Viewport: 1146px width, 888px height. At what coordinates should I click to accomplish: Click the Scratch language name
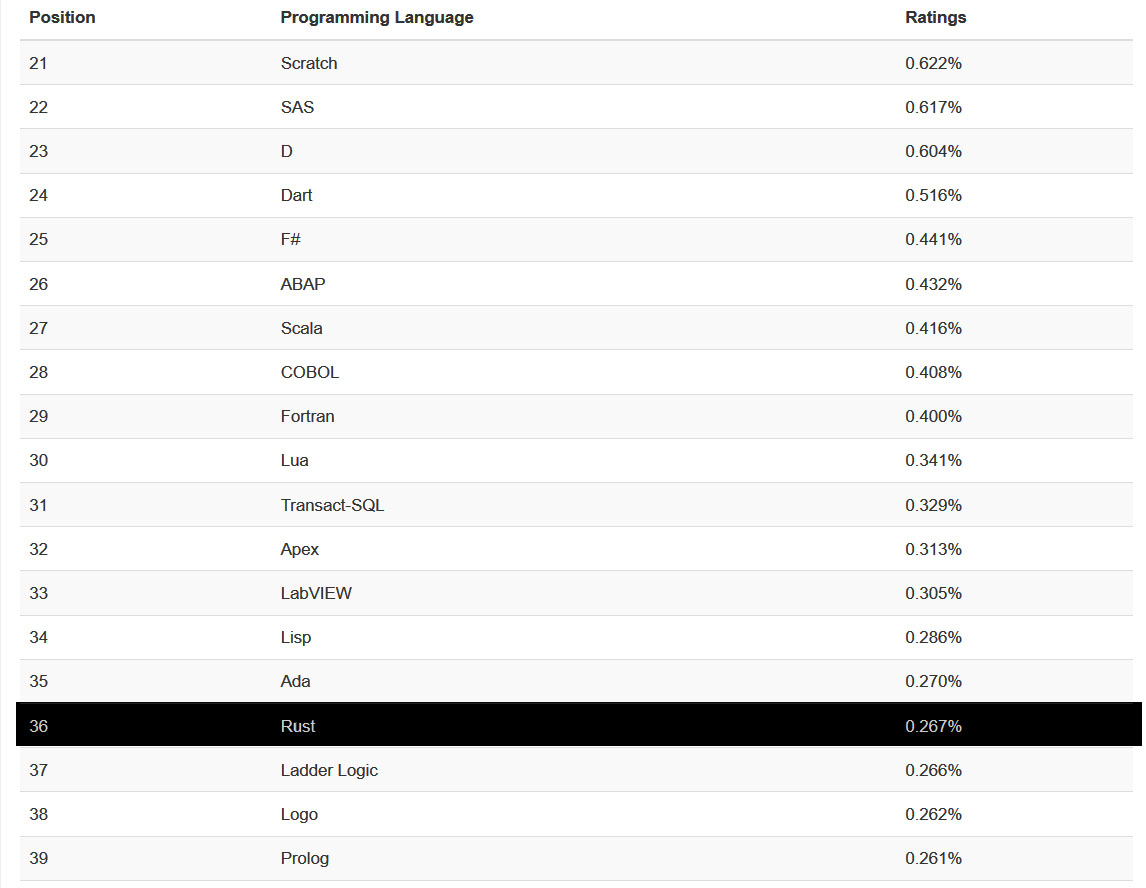(x=309, y=63)
